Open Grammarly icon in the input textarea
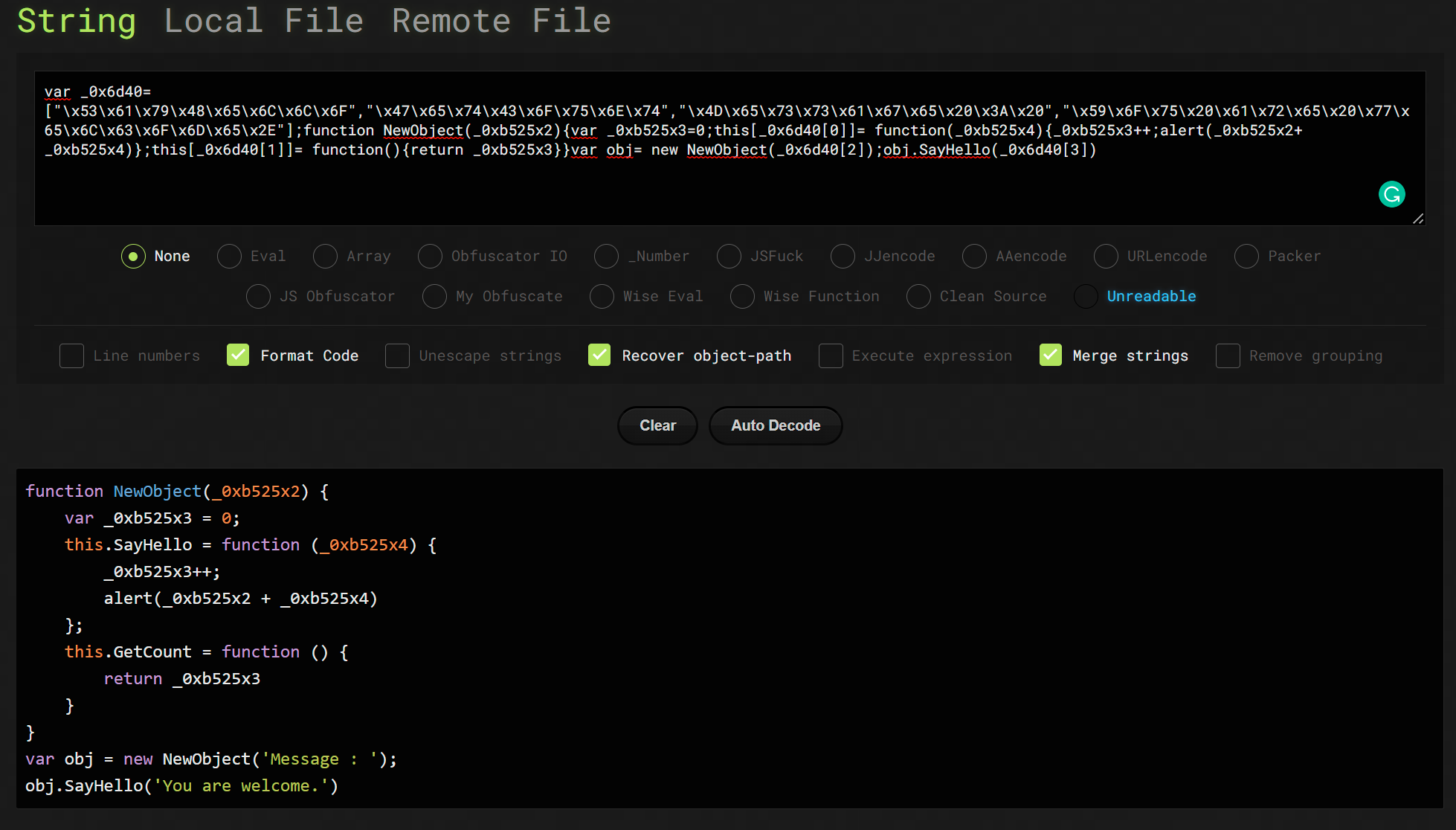 click(1391, 194)
